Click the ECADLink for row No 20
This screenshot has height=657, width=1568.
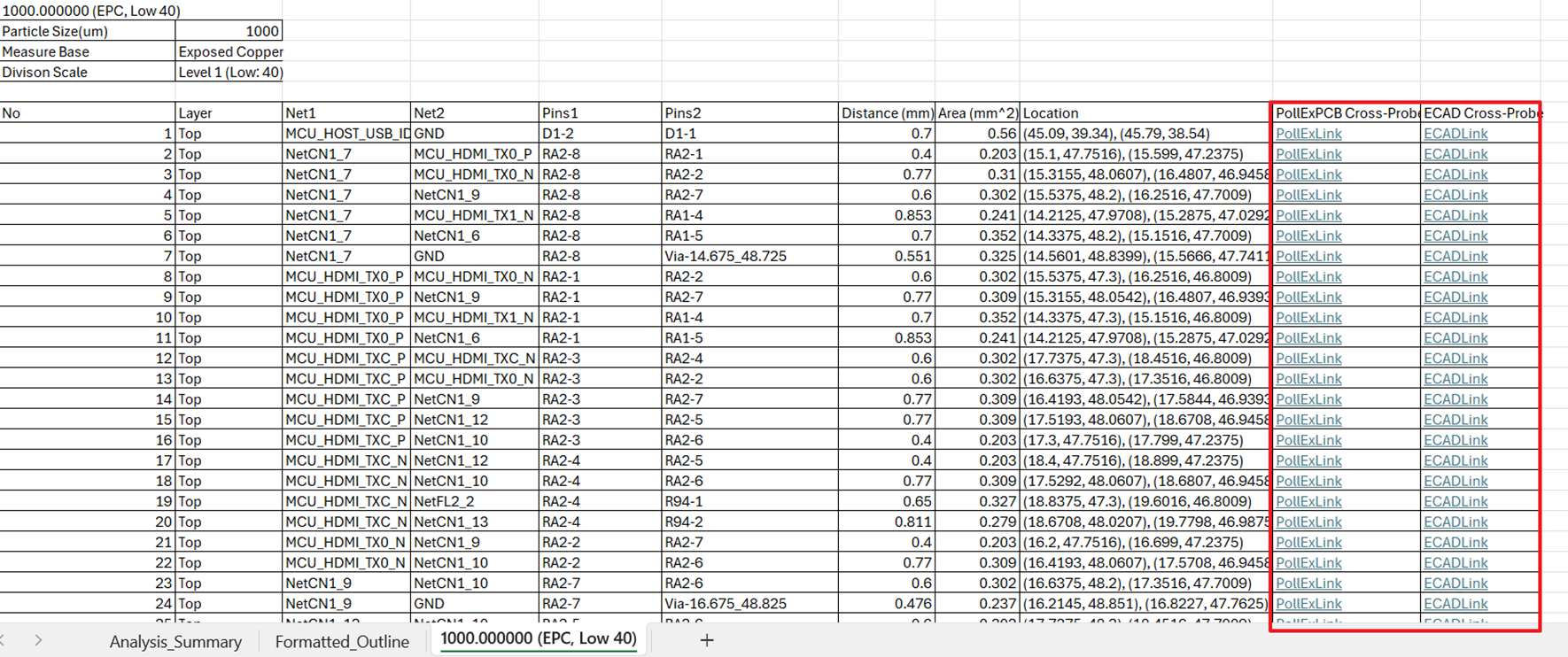click(x=1455, y=522)
